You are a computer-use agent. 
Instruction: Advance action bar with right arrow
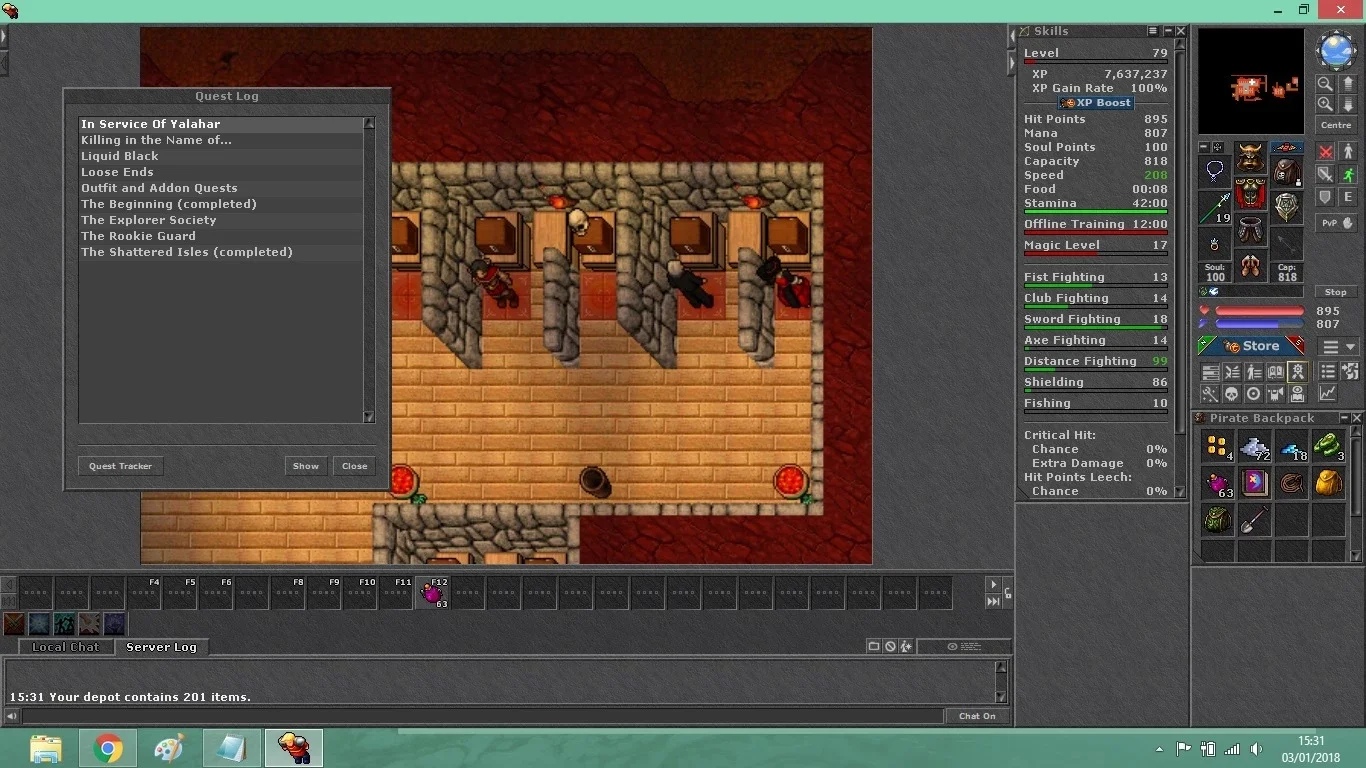click(x=993, y=584)
